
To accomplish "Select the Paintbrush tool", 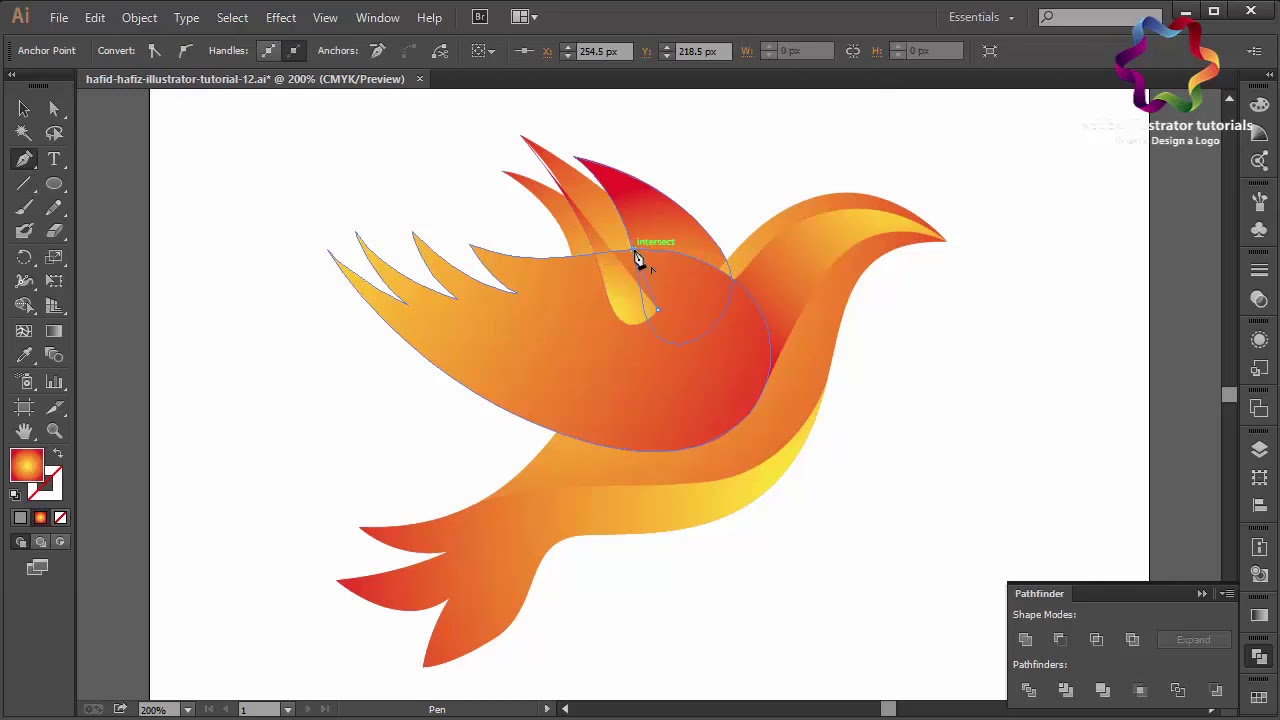I will click(x=24, y=208).
